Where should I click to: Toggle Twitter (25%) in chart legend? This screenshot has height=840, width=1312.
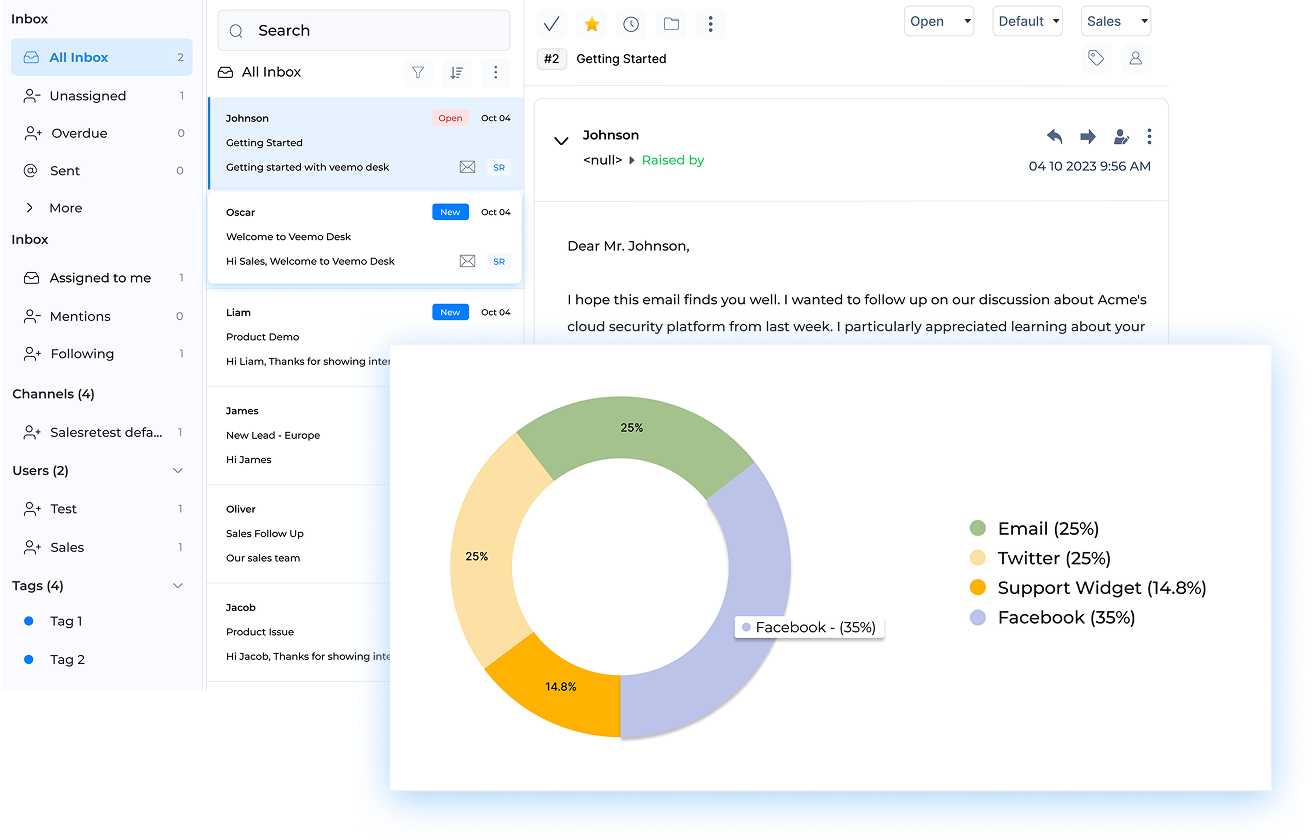tap(1040, 558)
